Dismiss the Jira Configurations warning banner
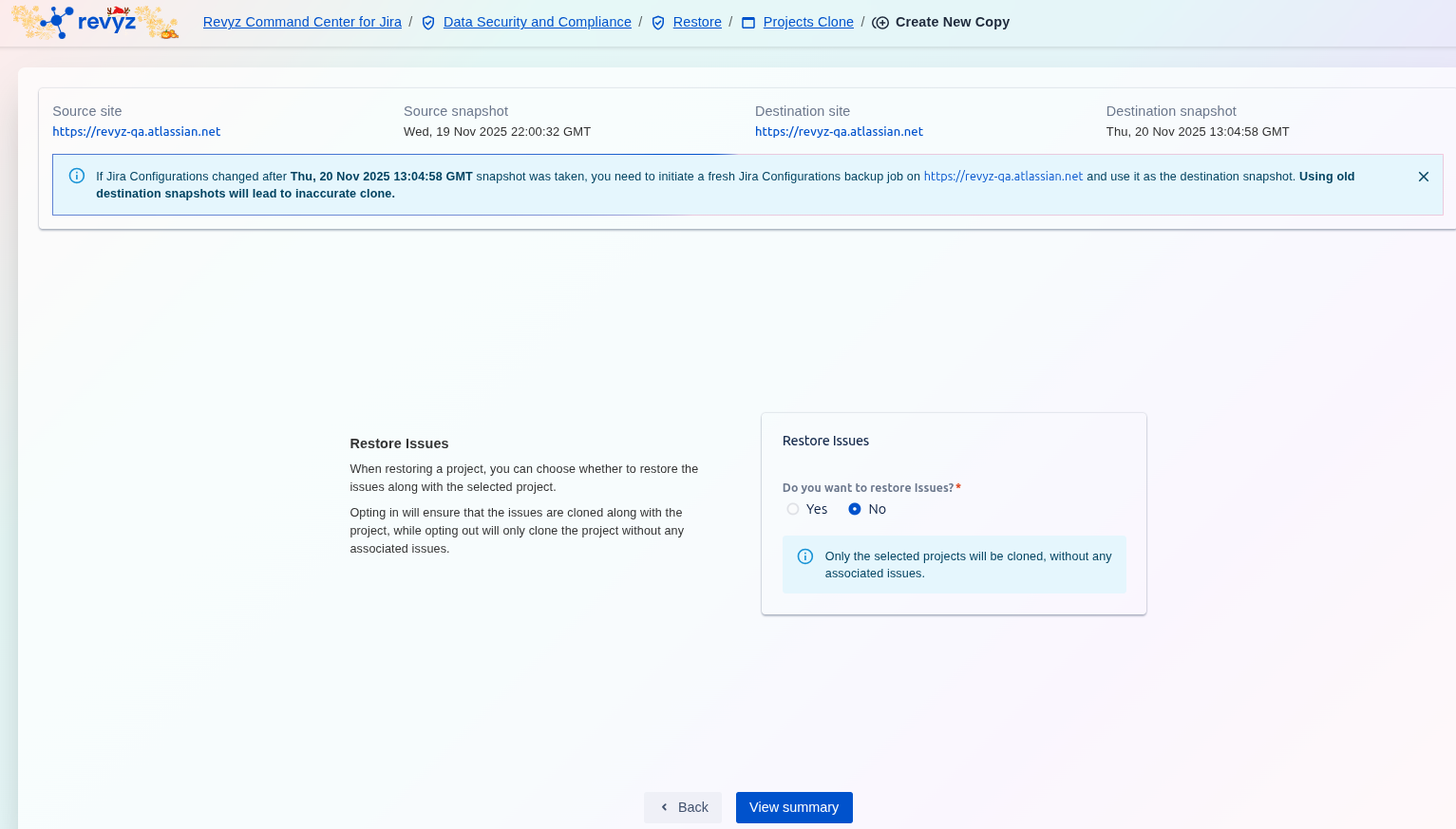 [x=1423, y=177]
